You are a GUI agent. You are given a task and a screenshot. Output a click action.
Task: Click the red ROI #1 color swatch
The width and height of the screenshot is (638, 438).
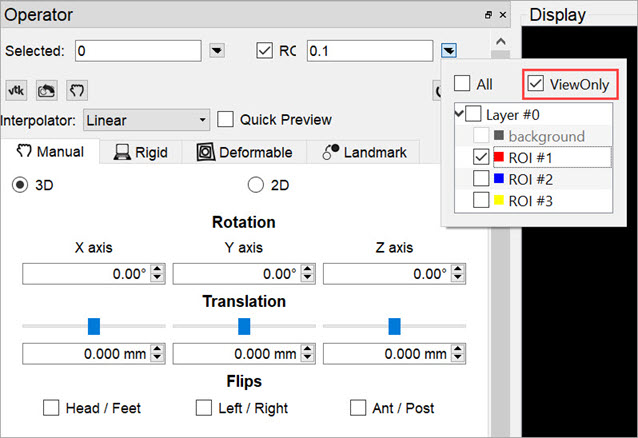[498, 158]
